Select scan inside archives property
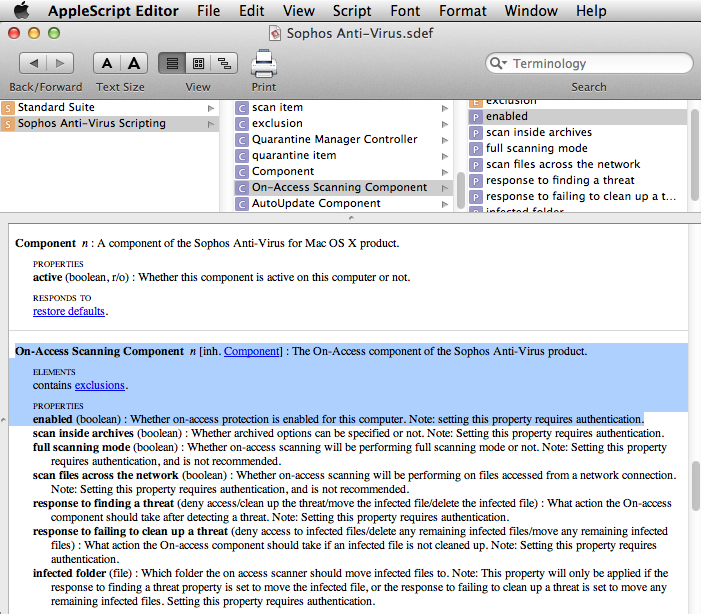This screenshot has width=701, height=614. coord(577,132)
